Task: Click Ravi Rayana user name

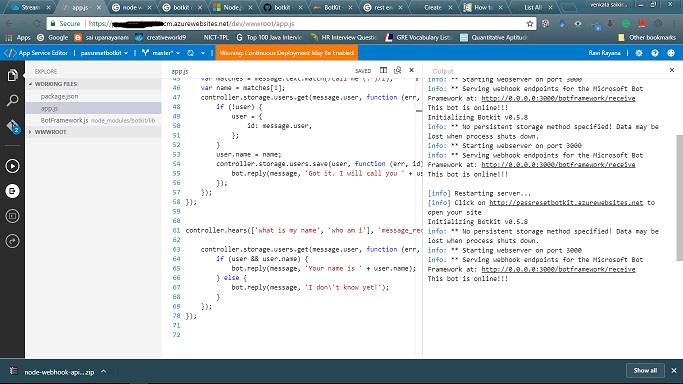Action: coord(604,53)
